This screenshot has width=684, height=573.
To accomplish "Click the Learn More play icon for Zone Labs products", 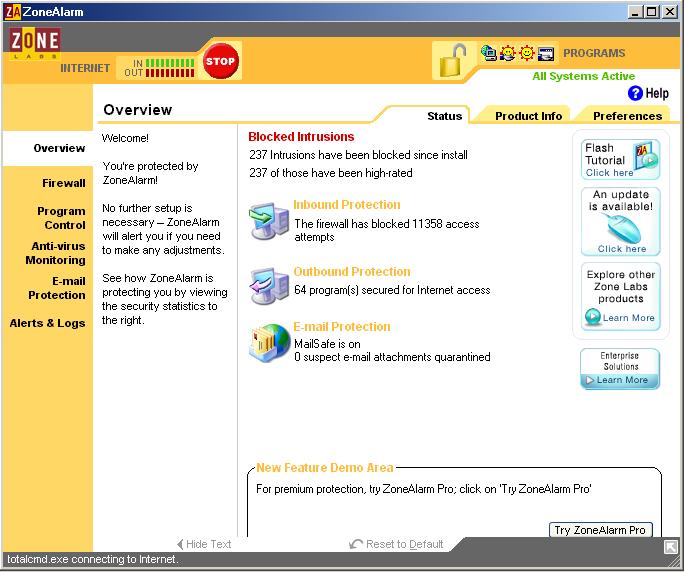I will click(x=593, y=317).
